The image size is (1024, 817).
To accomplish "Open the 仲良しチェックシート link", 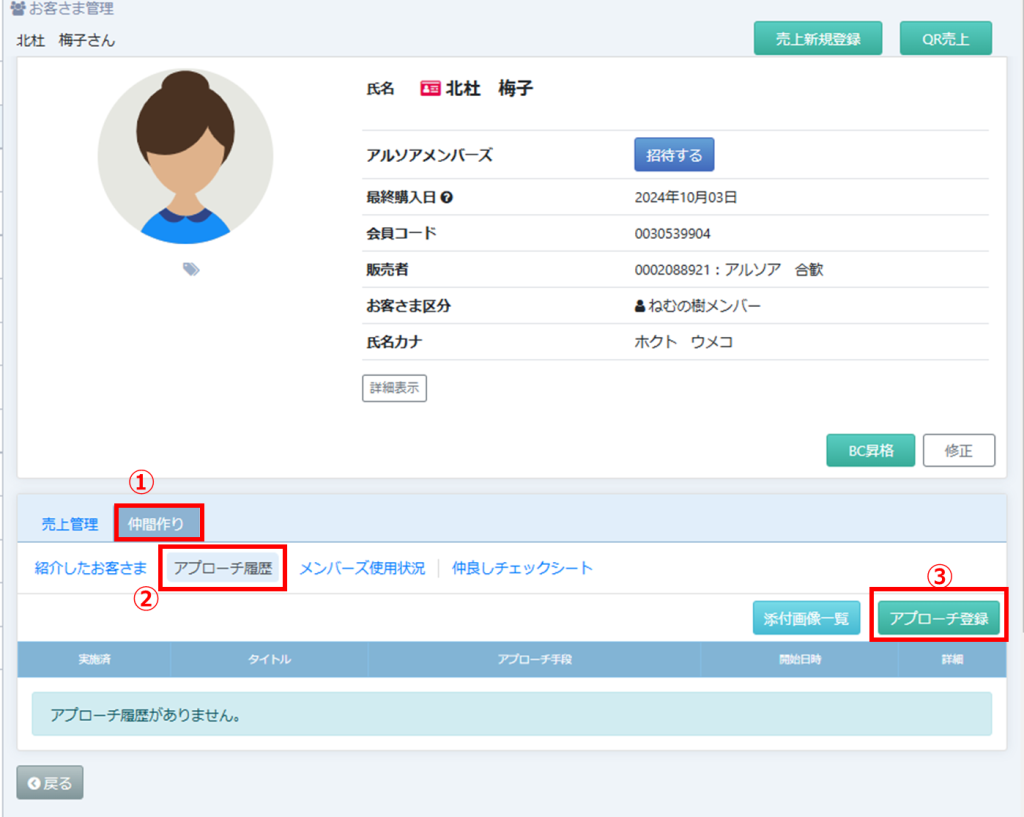I will pos(522,568).
